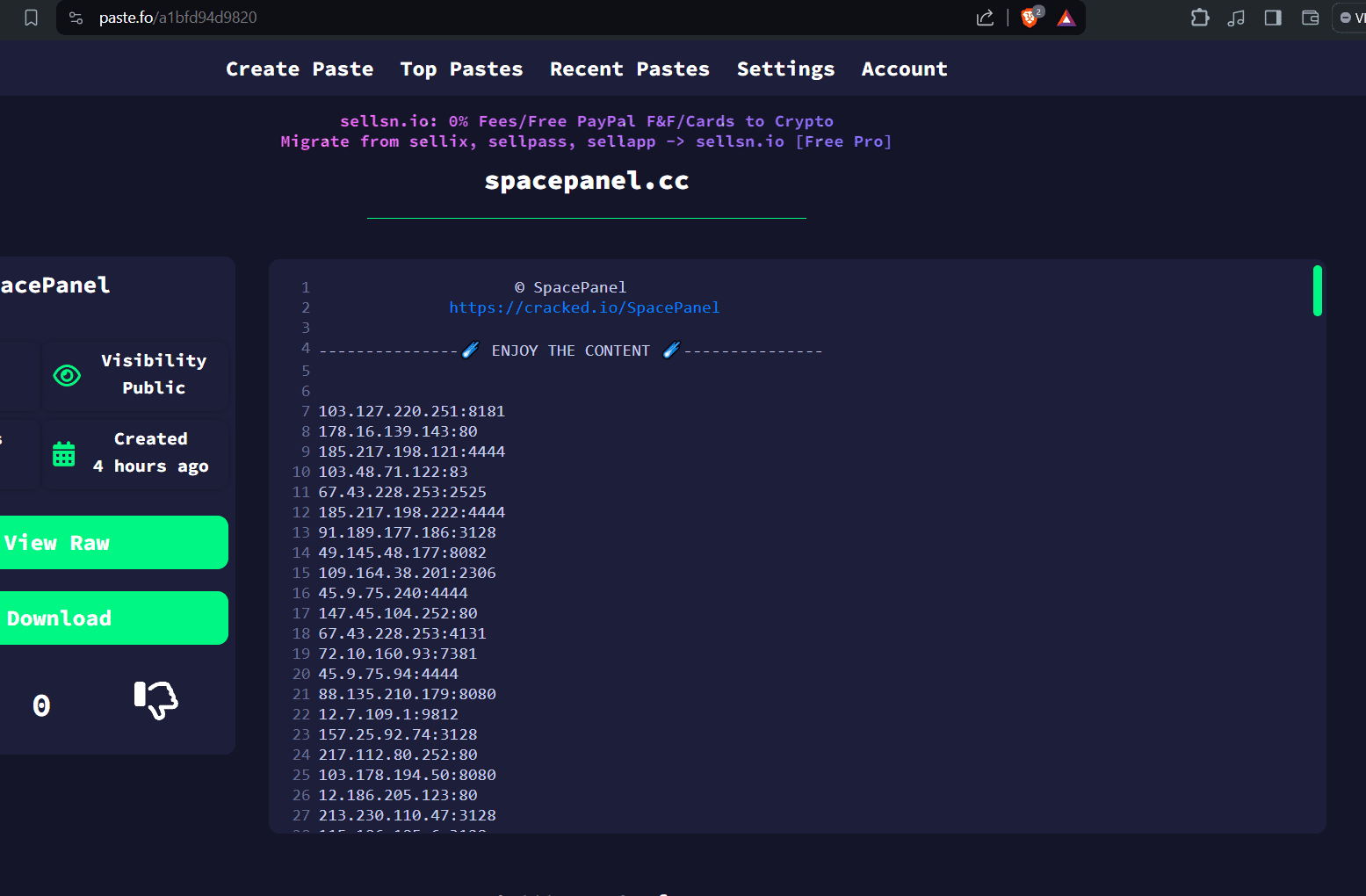This screenshot has width=1366, height=896.
Task: Open site information icon beside the URL
Action: (76, 18)
